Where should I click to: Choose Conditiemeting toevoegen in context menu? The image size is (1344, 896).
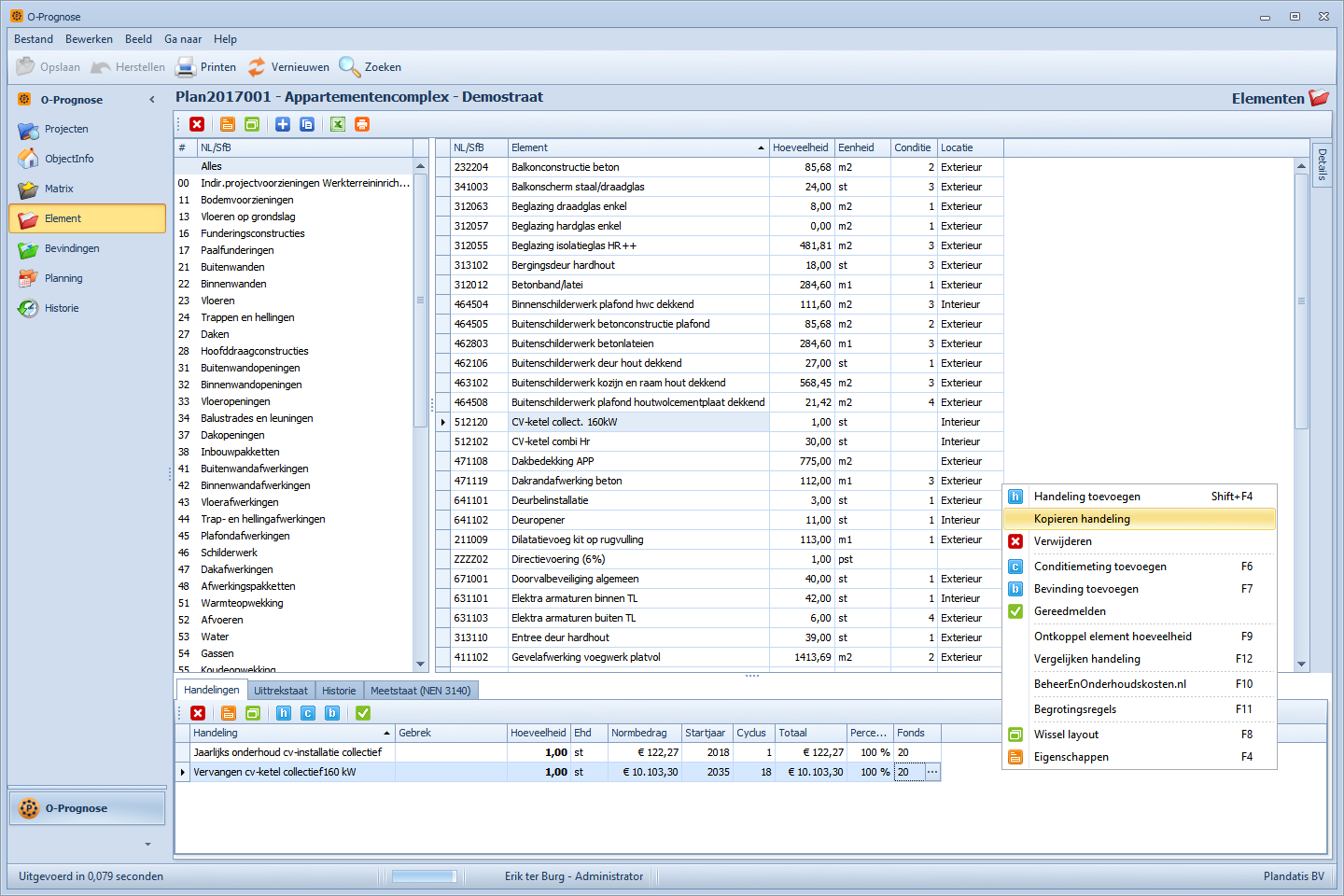click(x=1140, y=567)
